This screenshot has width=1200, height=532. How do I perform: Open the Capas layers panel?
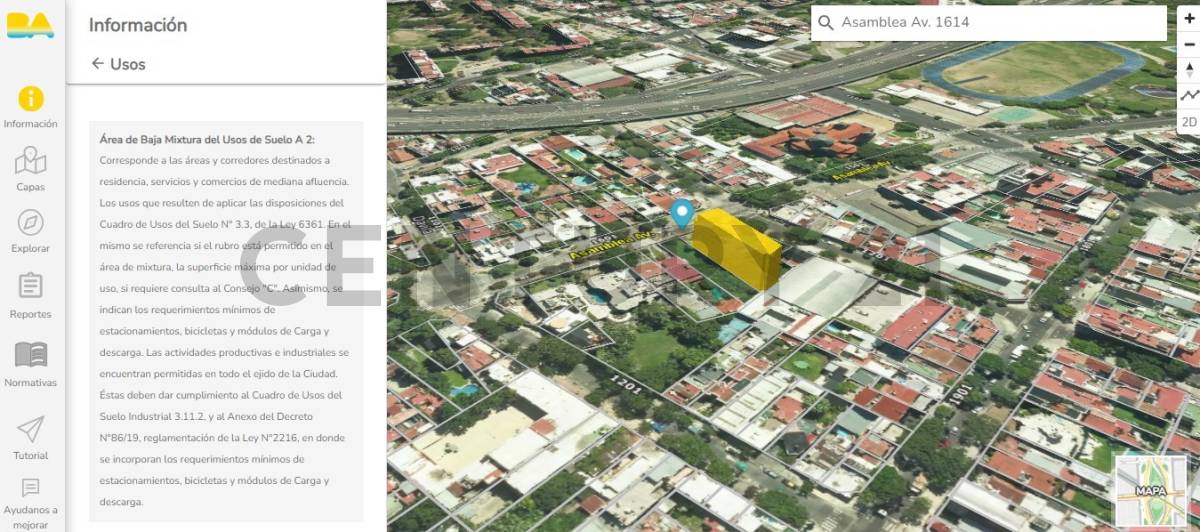31,169
